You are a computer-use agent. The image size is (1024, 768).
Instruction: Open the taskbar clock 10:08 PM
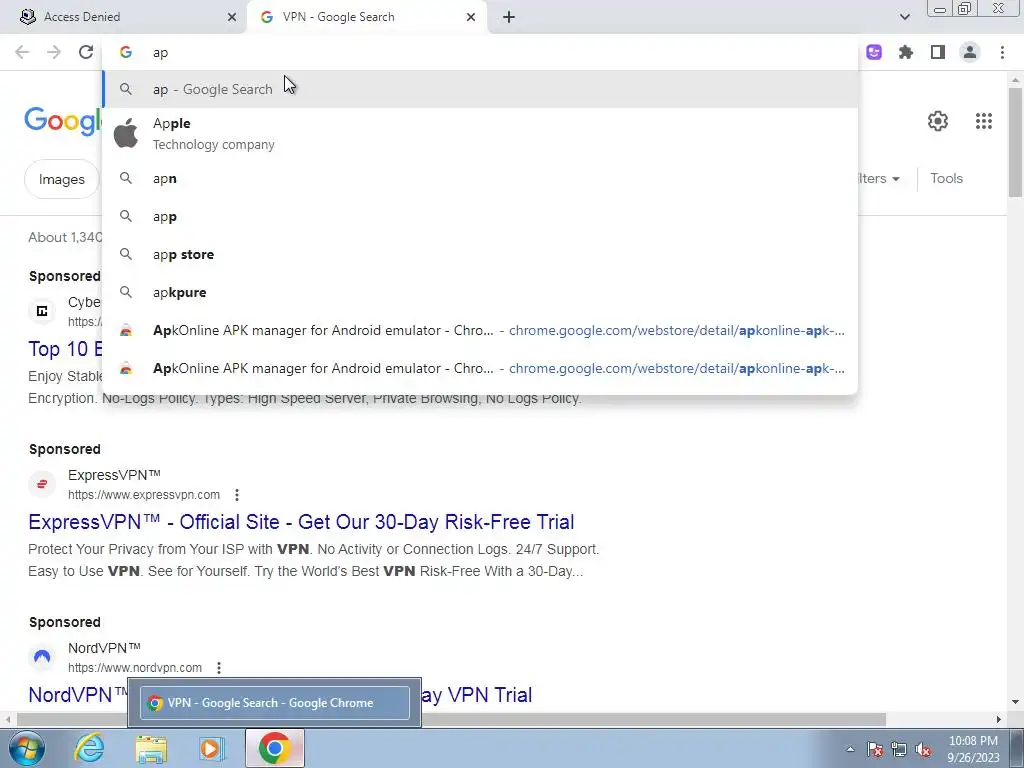click(973, 749)
